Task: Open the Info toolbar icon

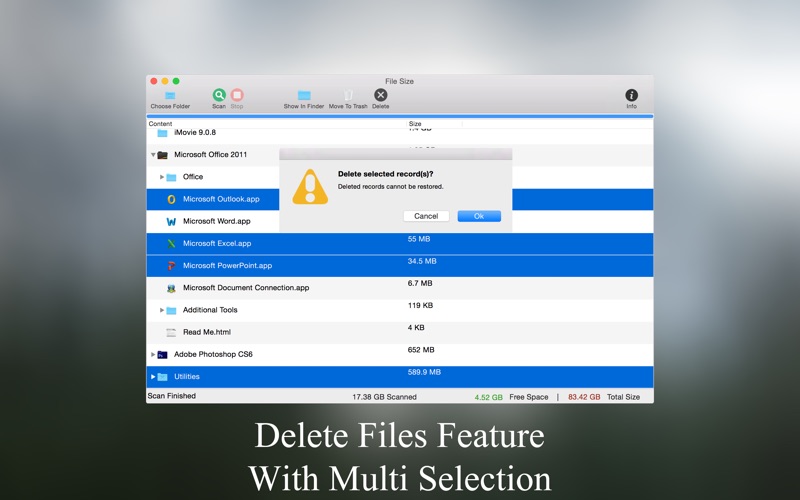Action: coord(632,95)
